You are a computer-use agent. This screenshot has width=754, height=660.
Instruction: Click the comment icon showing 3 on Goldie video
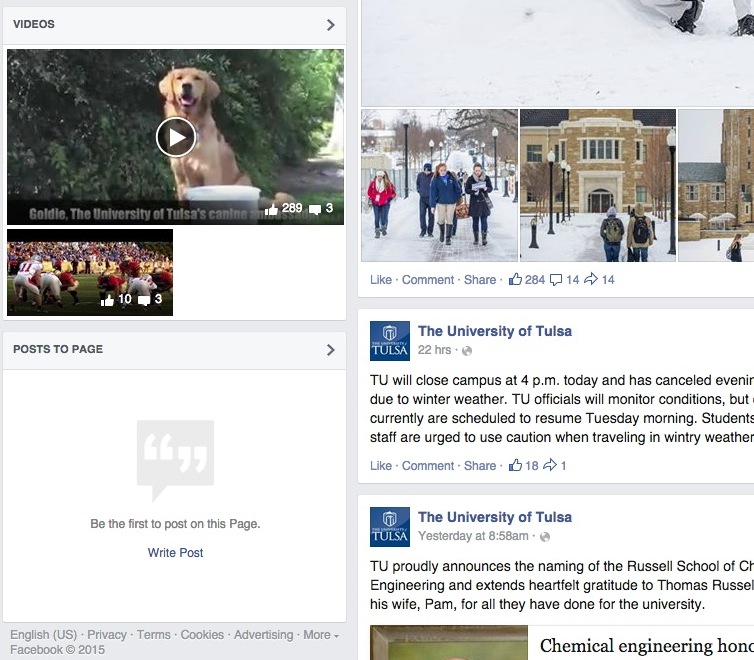click(x=315, y=209)
